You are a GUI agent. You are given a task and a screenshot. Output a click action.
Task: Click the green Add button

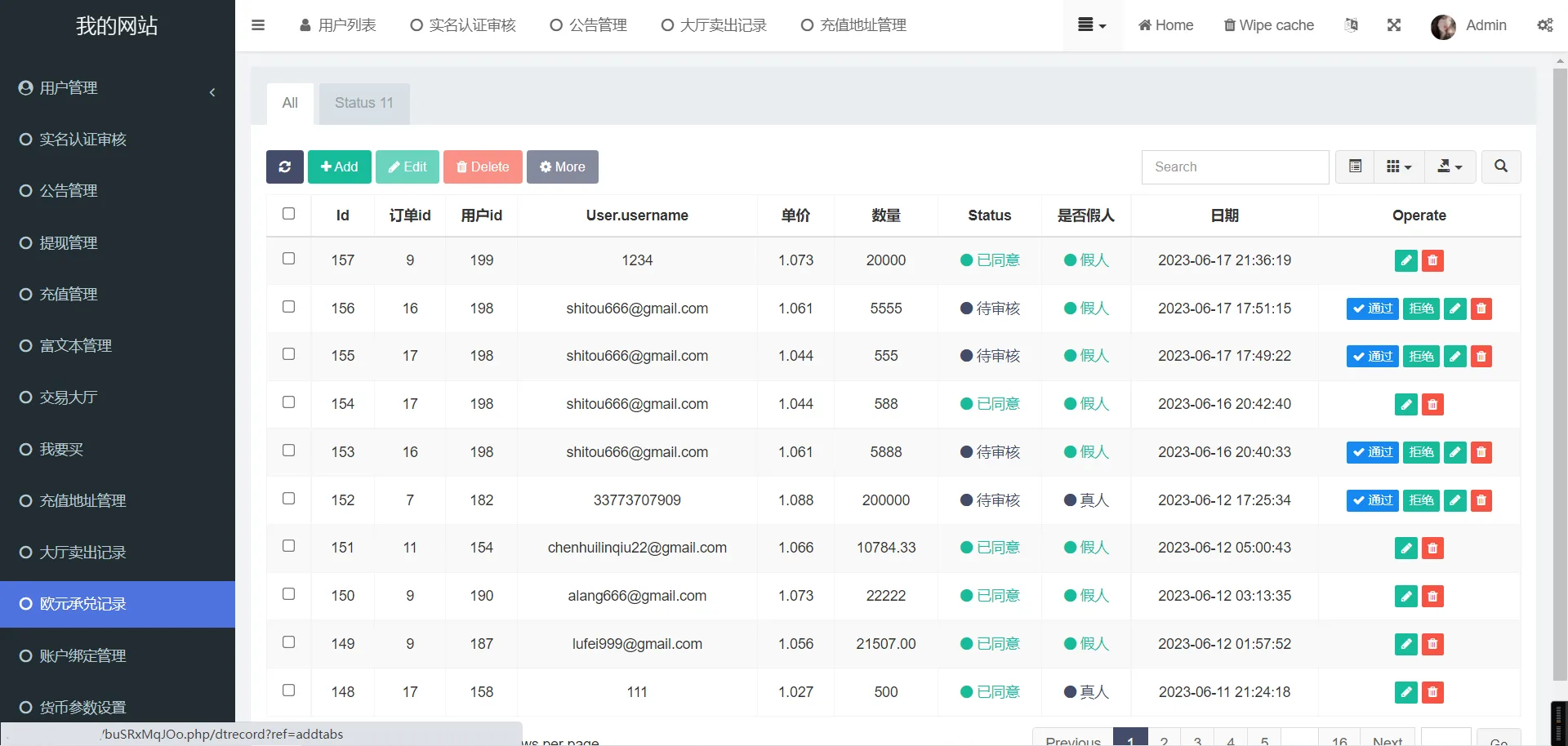(339, 167)
